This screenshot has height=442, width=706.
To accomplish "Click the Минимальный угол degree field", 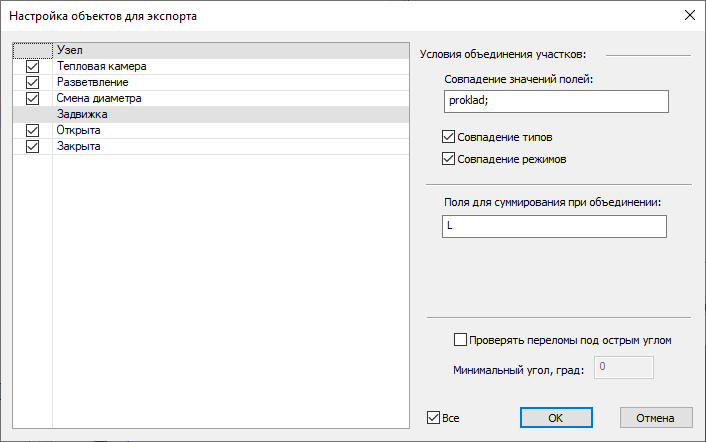I will (623, 367).
